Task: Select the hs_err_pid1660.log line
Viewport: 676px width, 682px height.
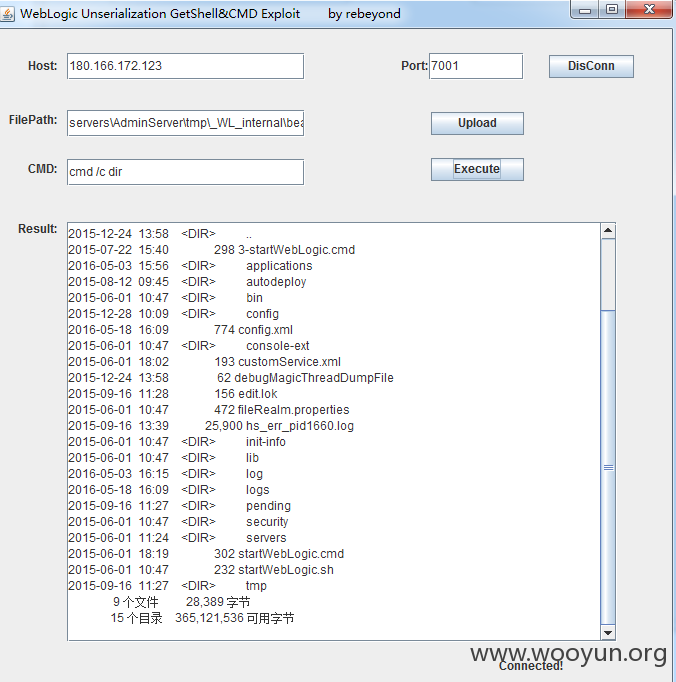Action: (x=211, y=426)
